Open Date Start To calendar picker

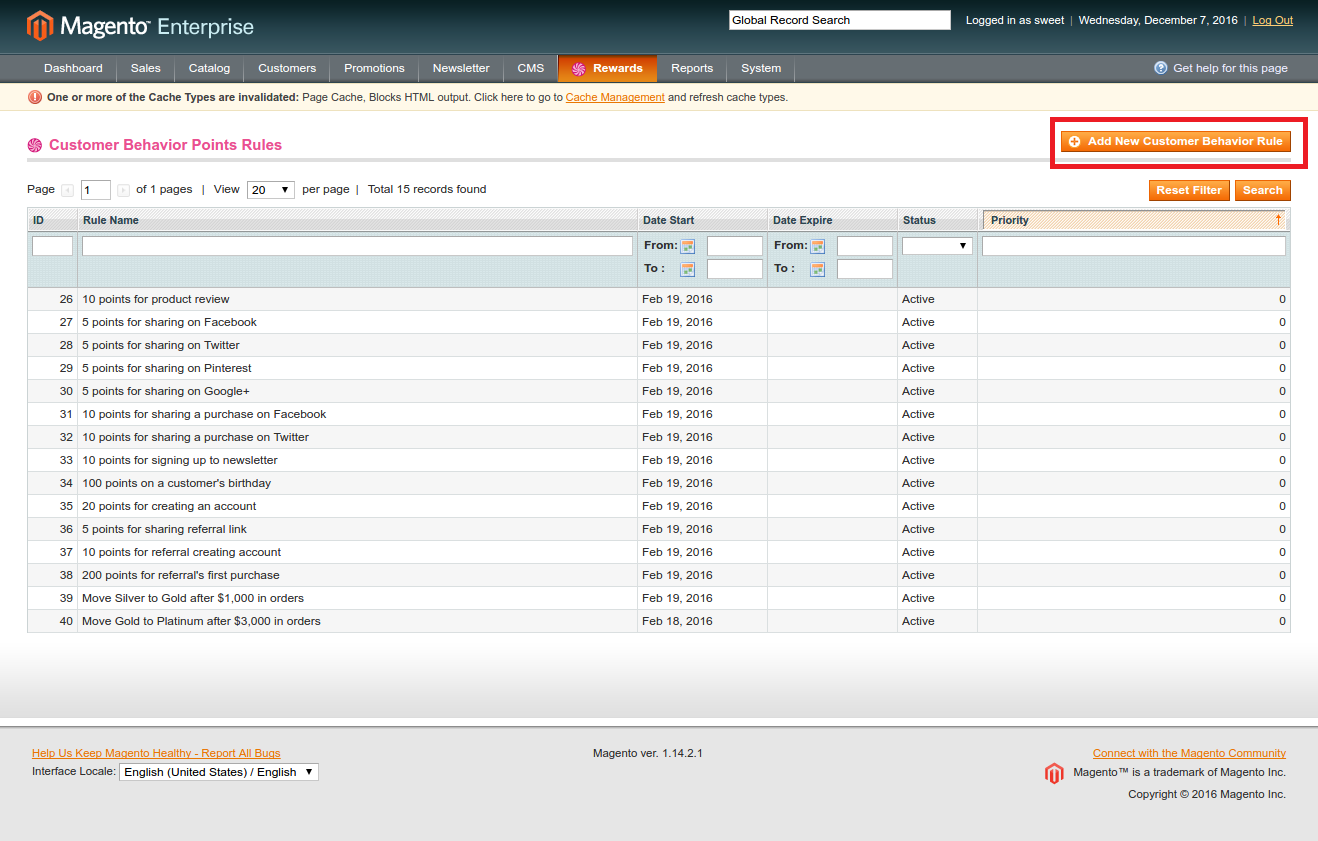pos(688,269)
